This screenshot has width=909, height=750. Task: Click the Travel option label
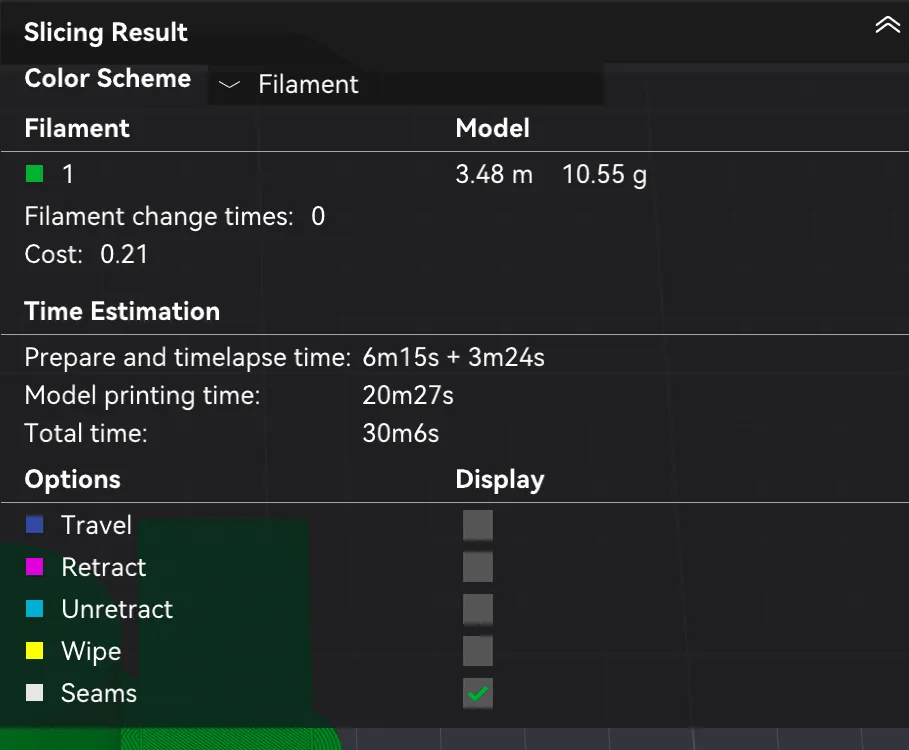(x=96, y=525)
